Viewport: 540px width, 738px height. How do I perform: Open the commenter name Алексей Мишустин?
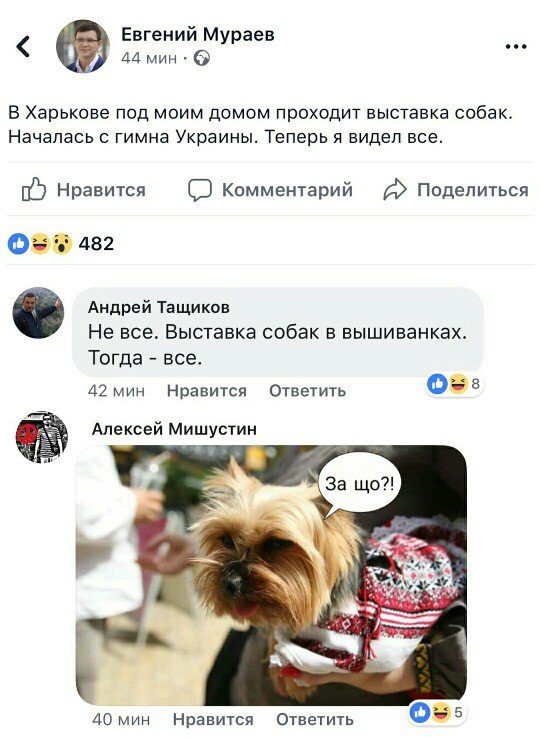click(174, 429)
